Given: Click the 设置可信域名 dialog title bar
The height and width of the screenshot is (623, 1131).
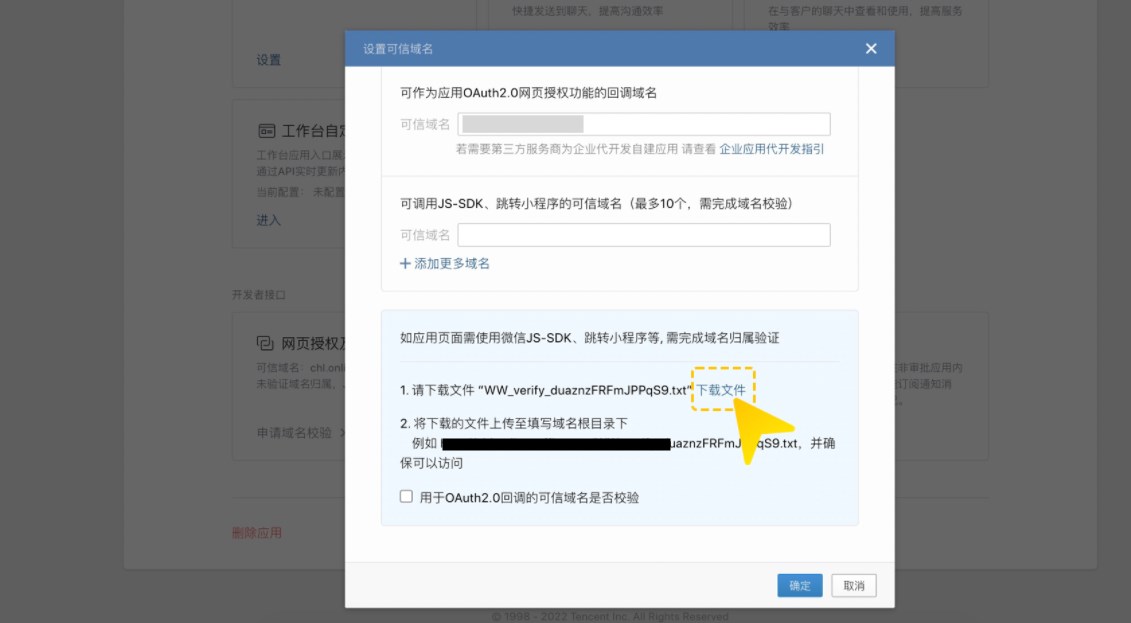Looking at the screenshot, I should point(600,49).
